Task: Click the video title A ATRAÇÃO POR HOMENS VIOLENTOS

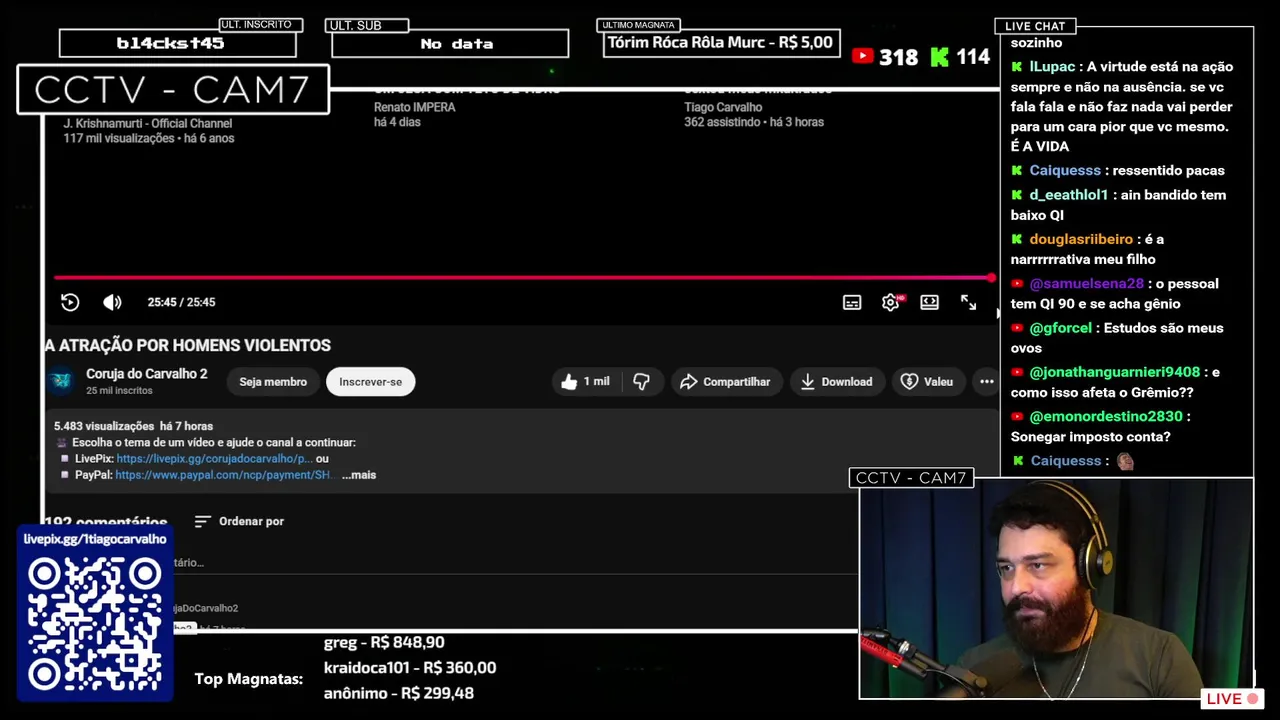Action: pyautogui.click(x=188, y=345)
